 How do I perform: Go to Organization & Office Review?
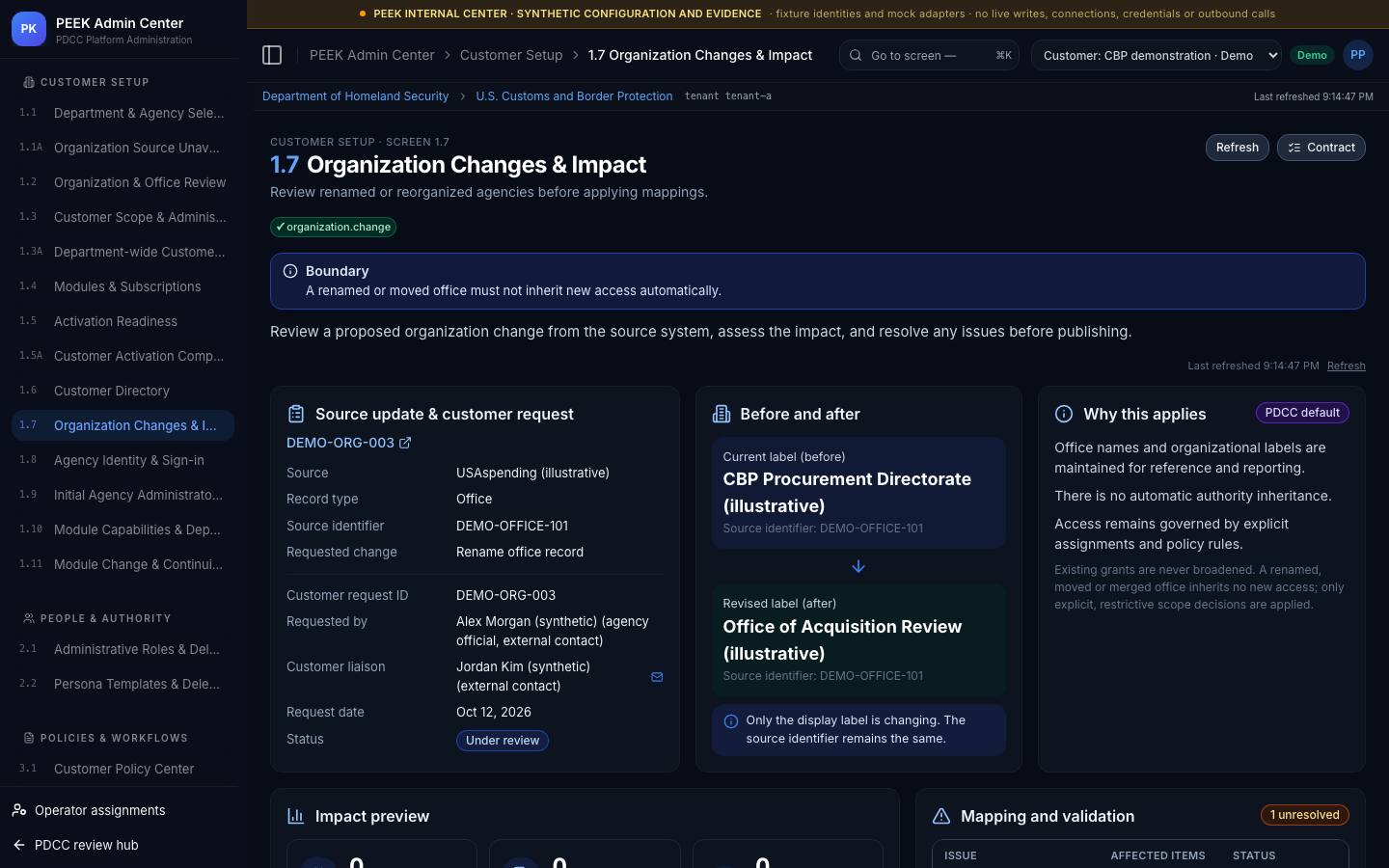(123, 182)
